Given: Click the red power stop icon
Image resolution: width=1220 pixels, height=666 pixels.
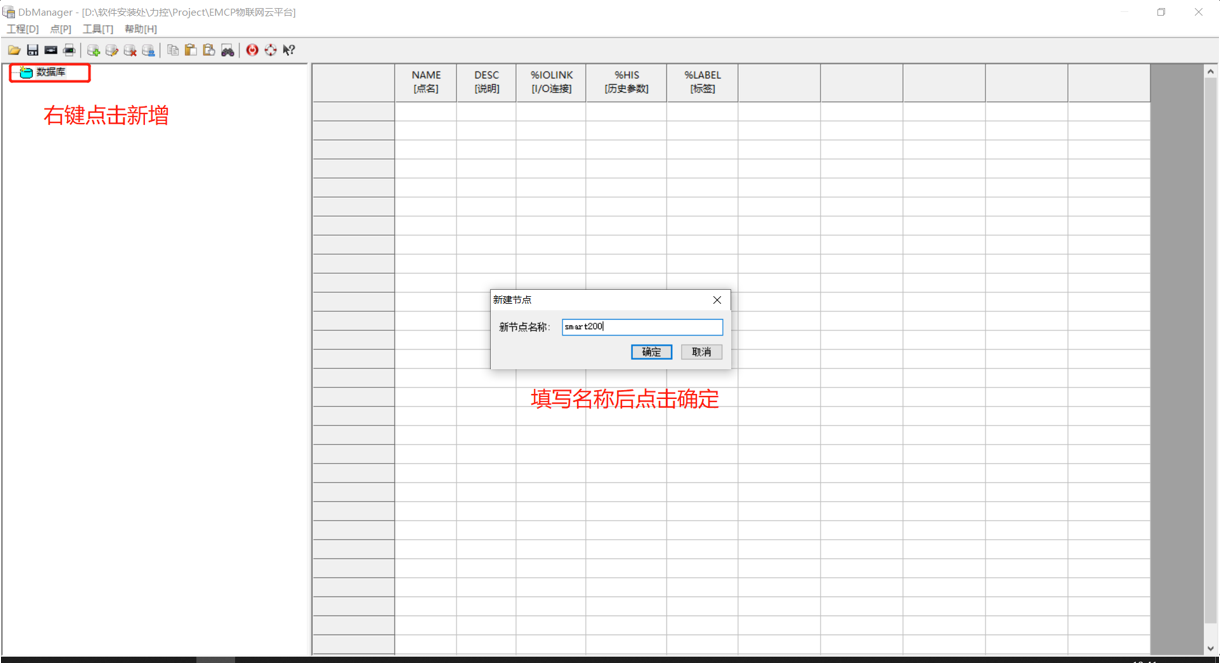Looking at the screenshot, I should [253, 50].
